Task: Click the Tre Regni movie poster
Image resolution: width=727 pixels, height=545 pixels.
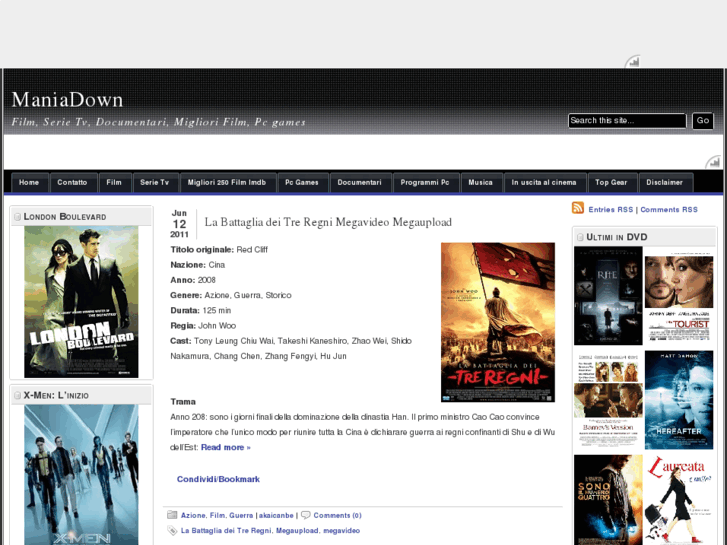Action: tap(498, 322)
